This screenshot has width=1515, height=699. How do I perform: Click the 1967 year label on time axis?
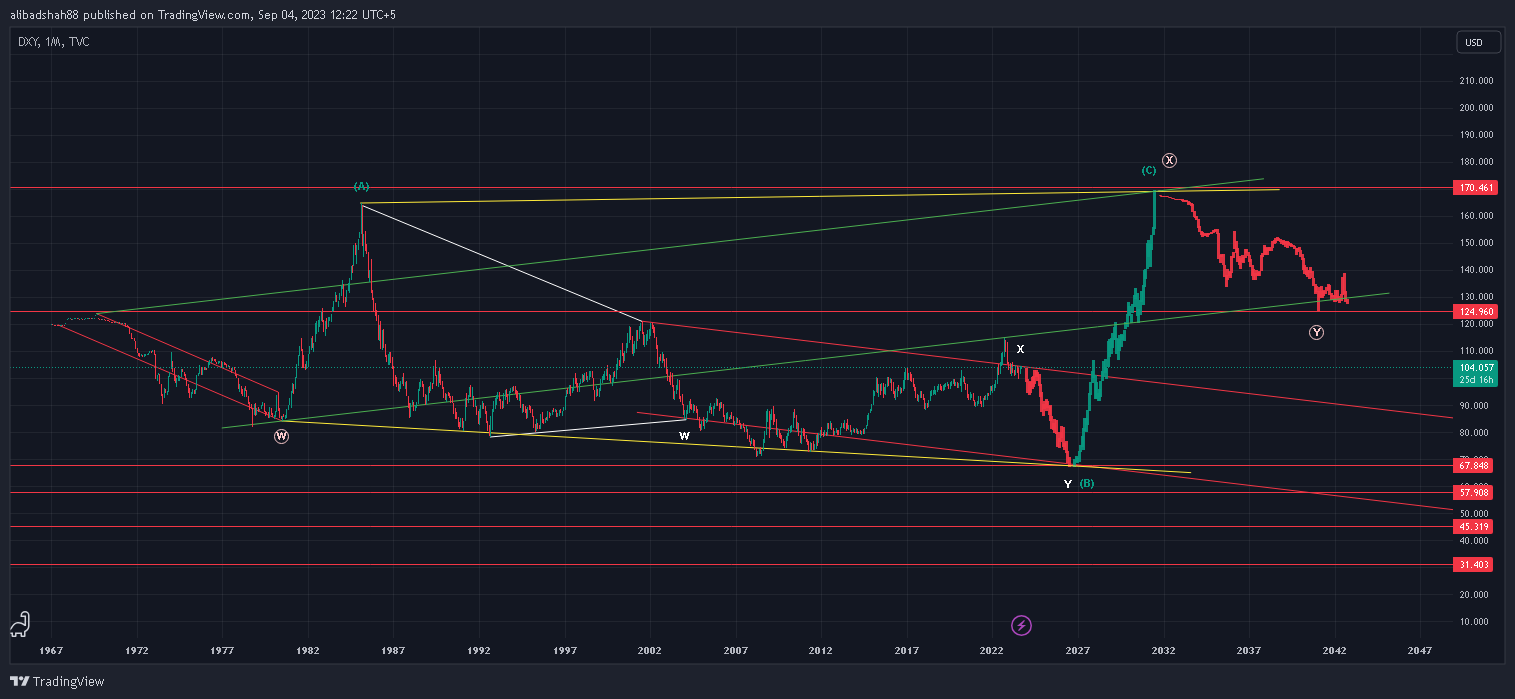(x=52, y=649)
